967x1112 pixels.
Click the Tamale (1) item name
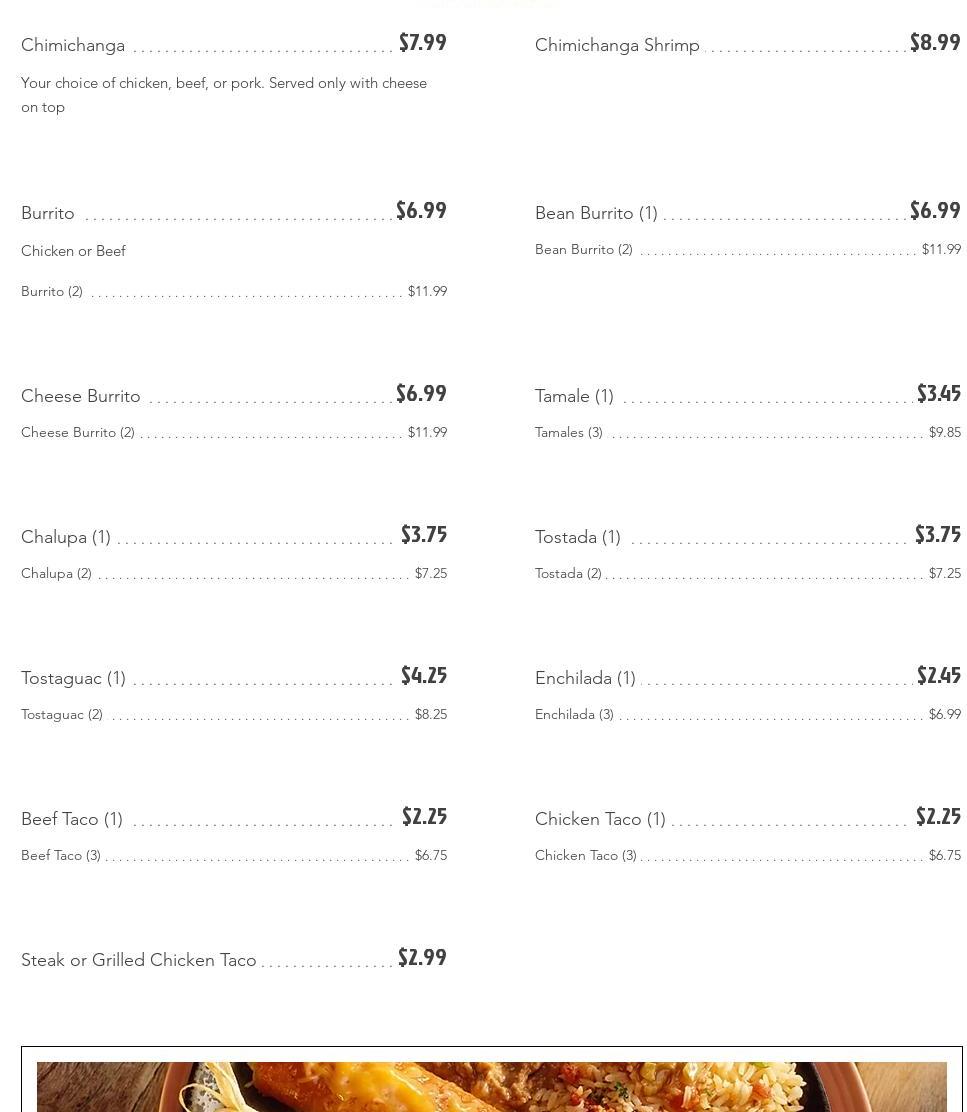pyautogui.click(x=574, y=396)
